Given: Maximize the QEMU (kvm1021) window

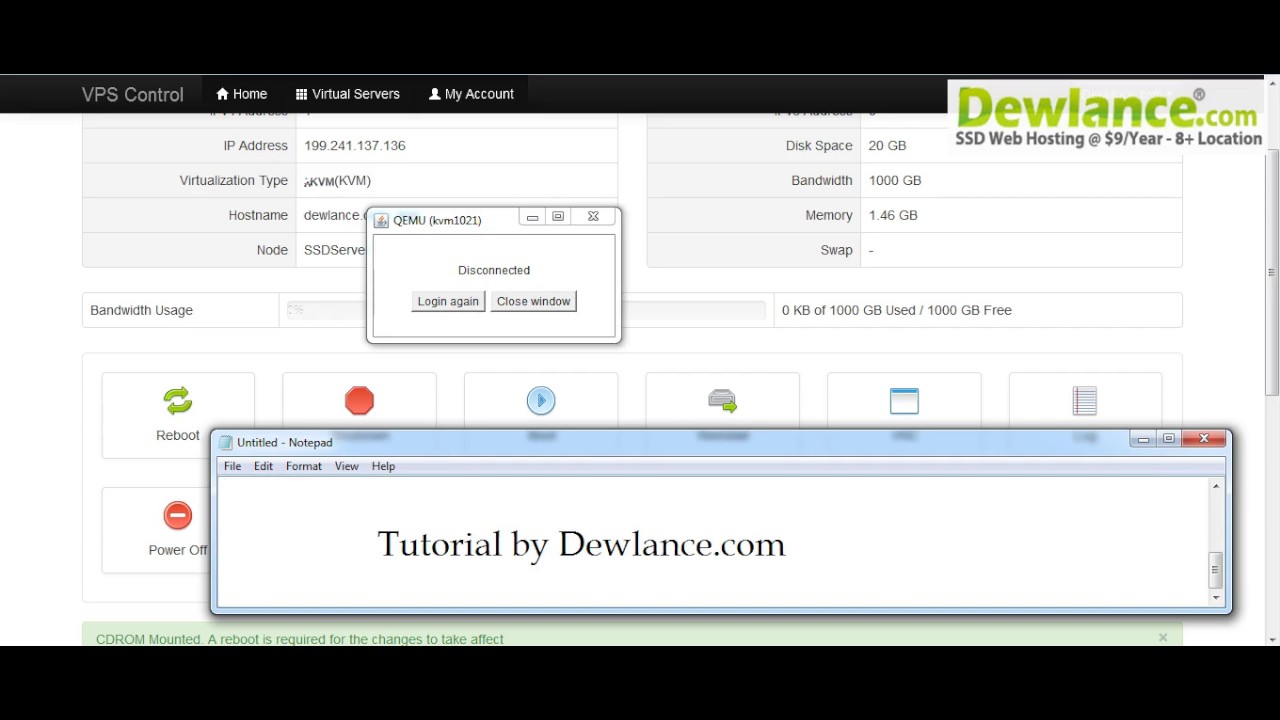Looking at the screenshot, I should (x=558, y=217).
